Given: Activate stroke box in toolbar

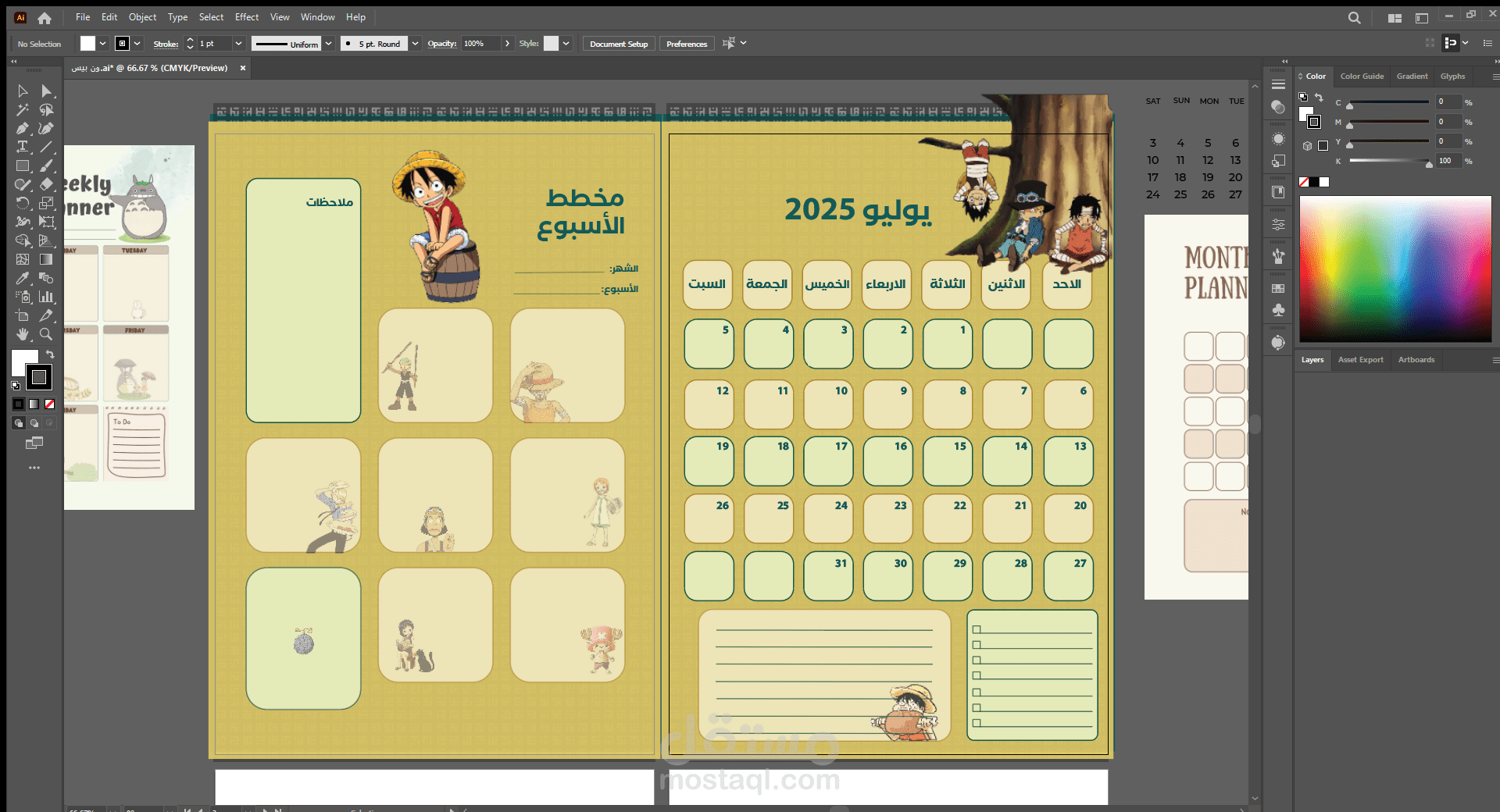Looking at the screenshot, I should (x=38, y=378).
